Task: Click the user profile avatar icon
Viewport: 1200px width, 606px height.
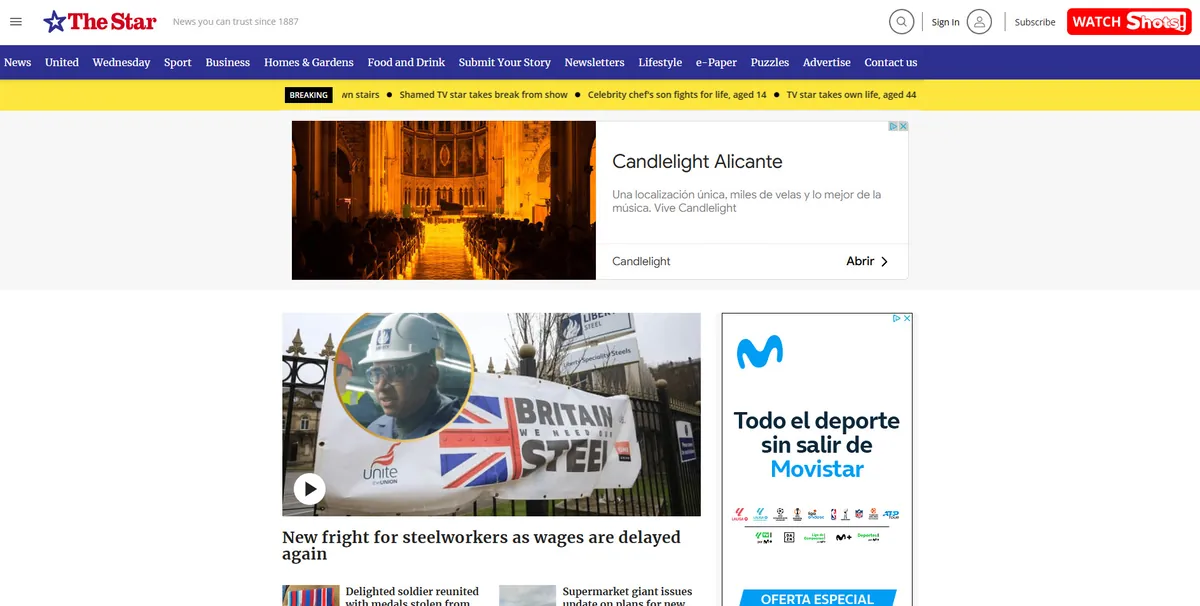Action: click(979, 21)
